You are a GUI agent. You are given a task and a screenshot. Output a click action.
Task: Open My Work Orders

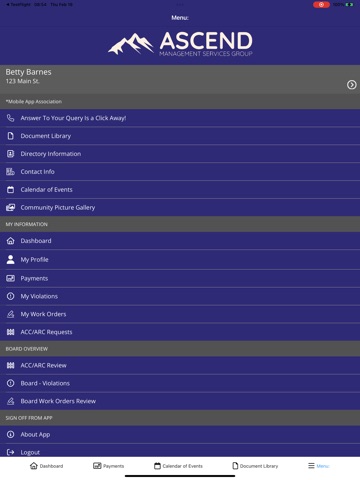[x=180, y=314]
